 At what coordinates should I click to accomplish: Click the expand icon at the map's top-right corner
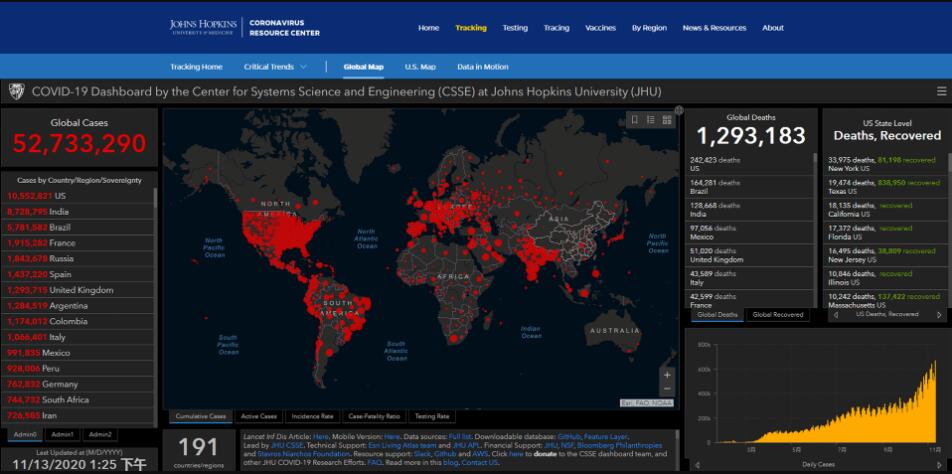click(679, 110)
